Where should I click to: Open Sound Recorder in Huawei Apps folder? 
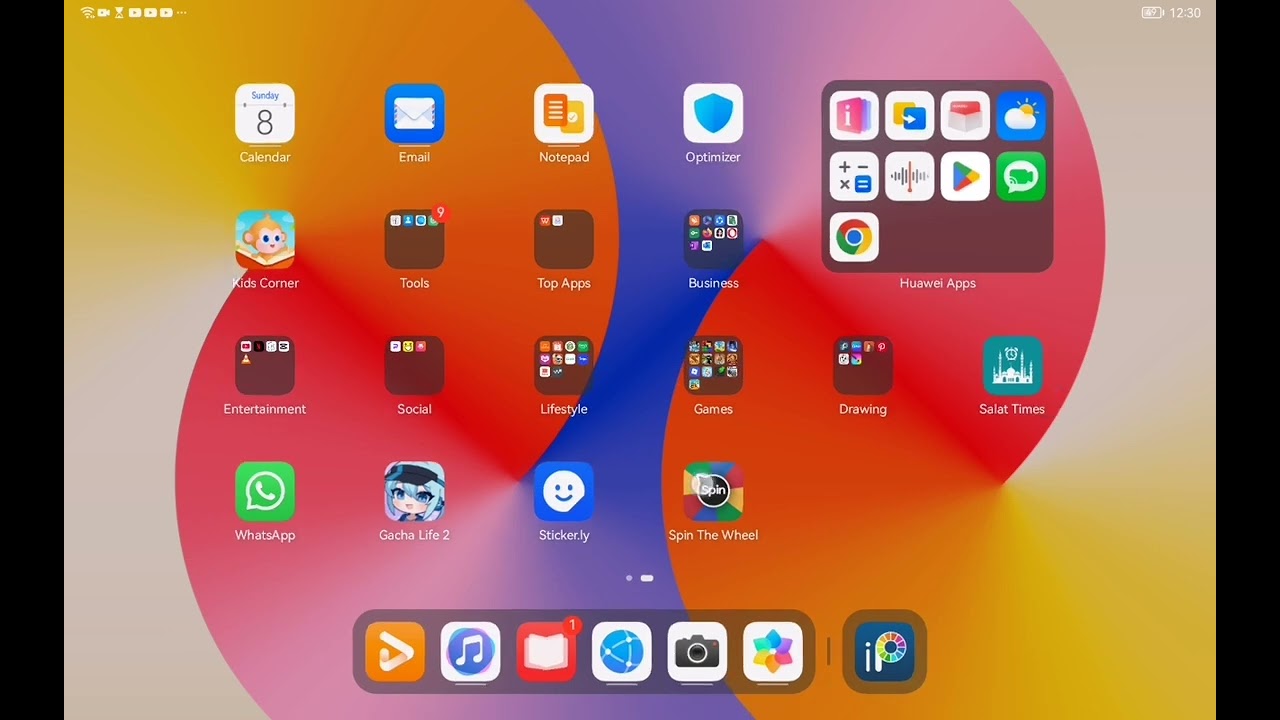910,177
